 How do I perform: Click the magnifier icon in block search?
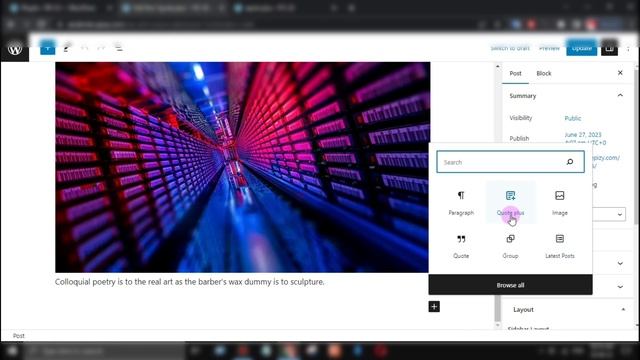coord(570,162)
